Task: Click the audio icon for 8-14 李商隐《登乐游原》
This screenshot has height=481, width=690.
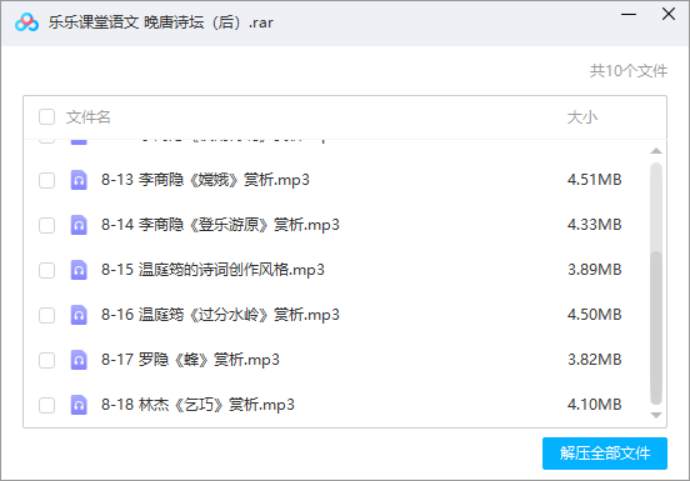Action: coord(79,225)
